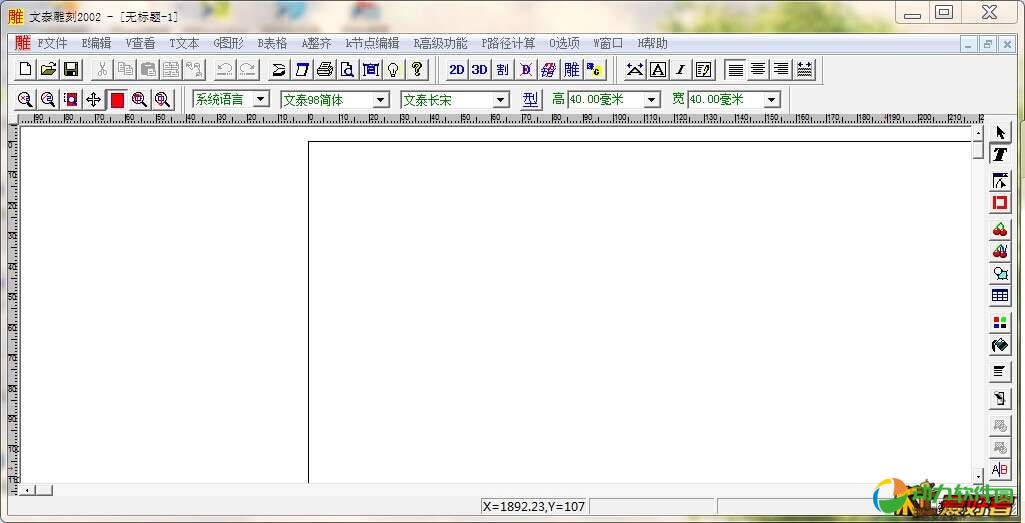Toggle right text alignment
Screen dimensions: 1025x523
tap(781, 69)
